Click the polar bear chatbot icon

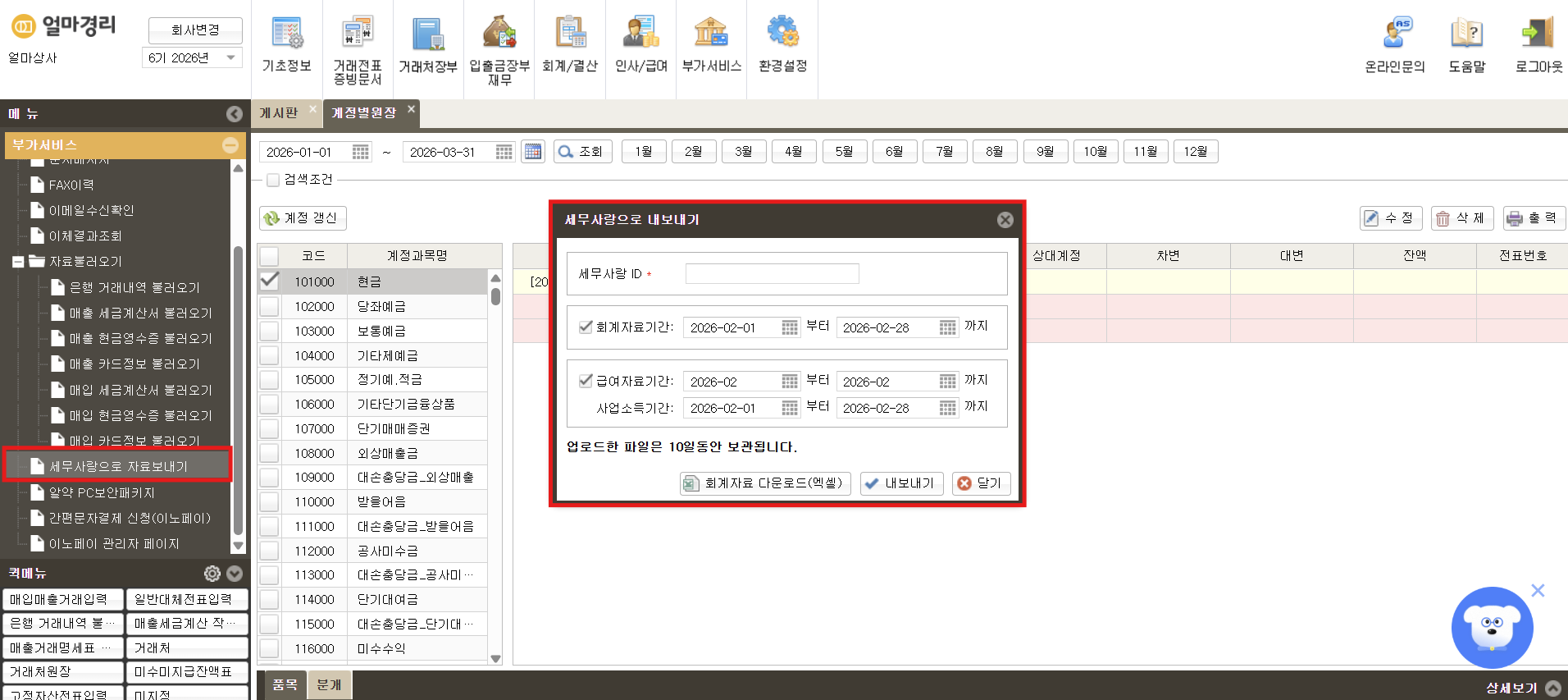1492,627
